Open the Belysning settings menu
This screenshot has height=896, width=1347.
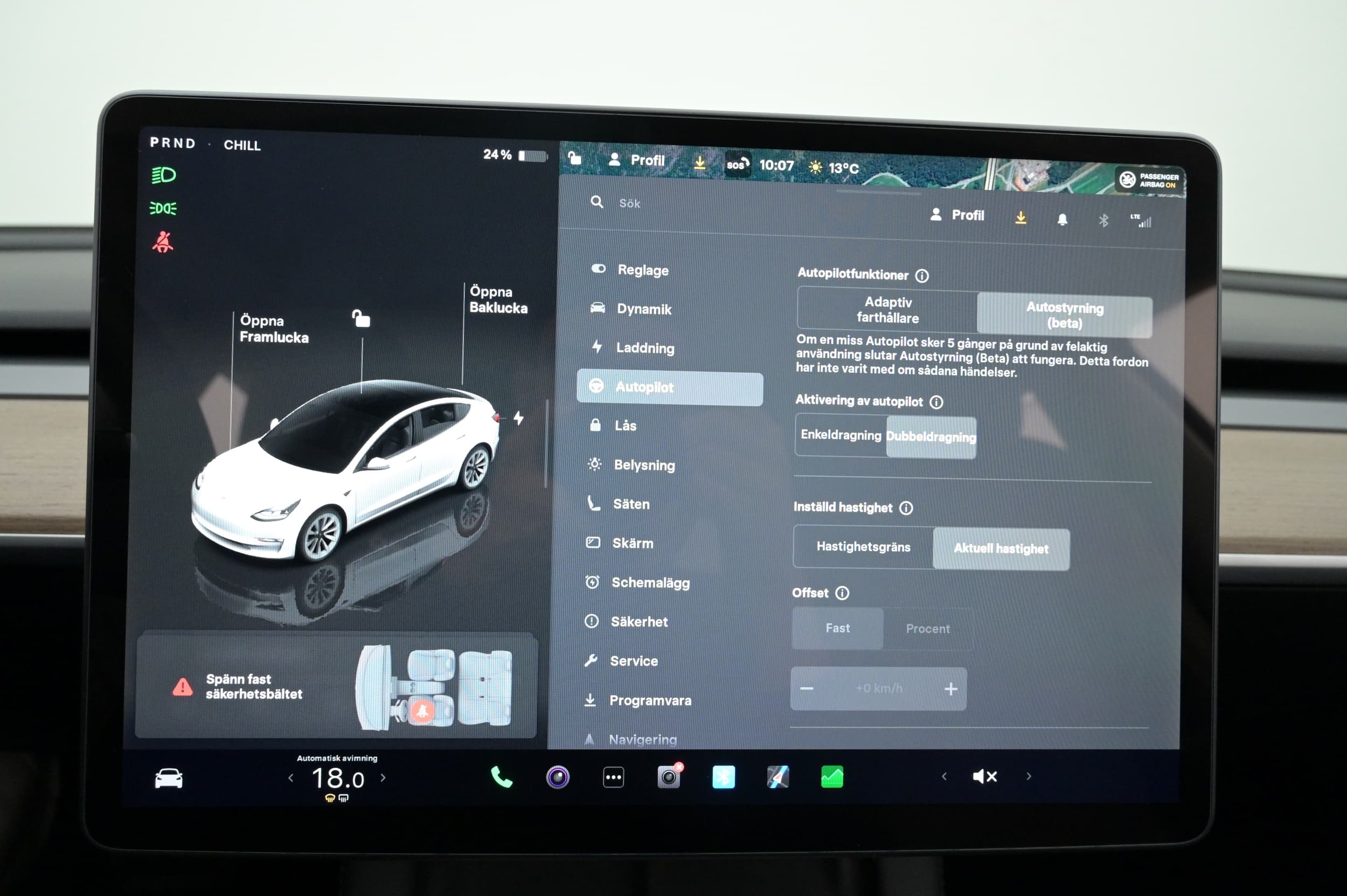pyautogui.click(x=644, y=465)
